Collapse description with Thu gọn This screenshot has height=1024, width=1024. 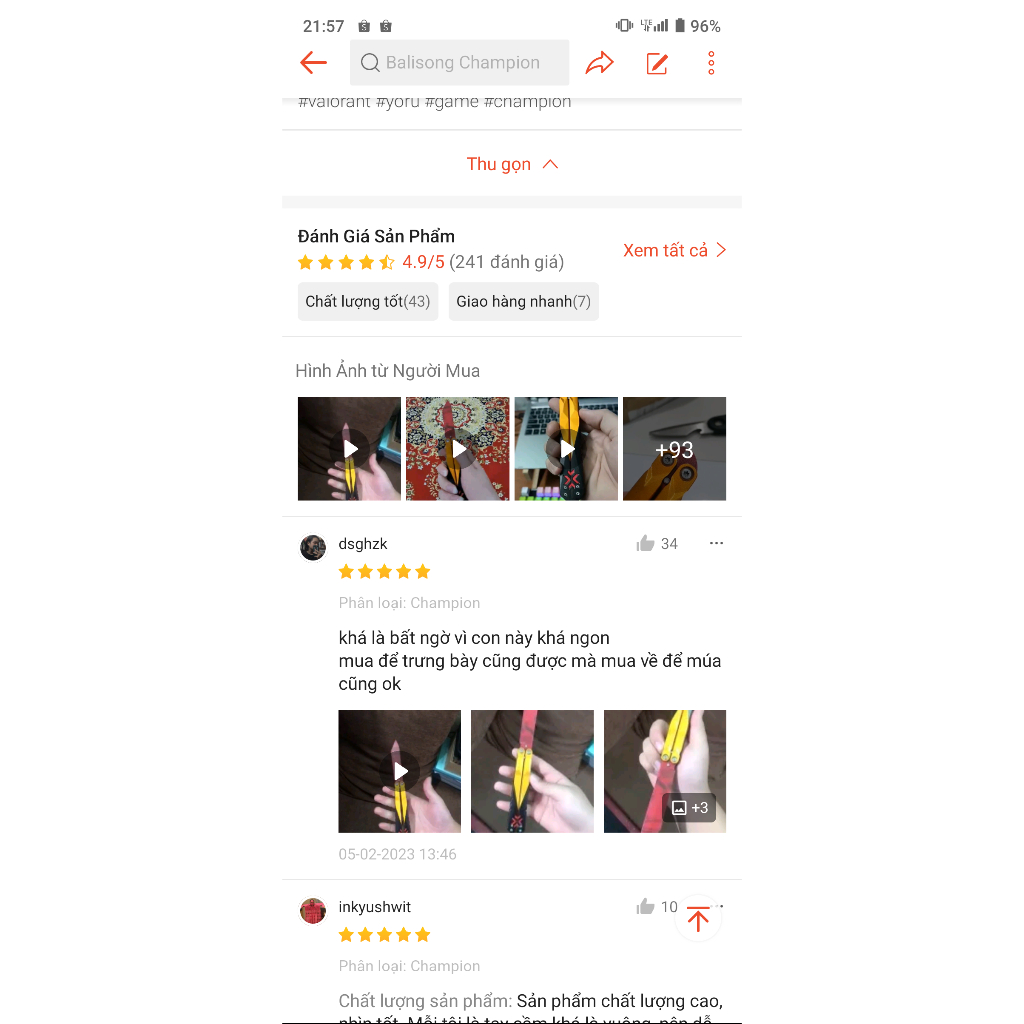pos(512,164)
